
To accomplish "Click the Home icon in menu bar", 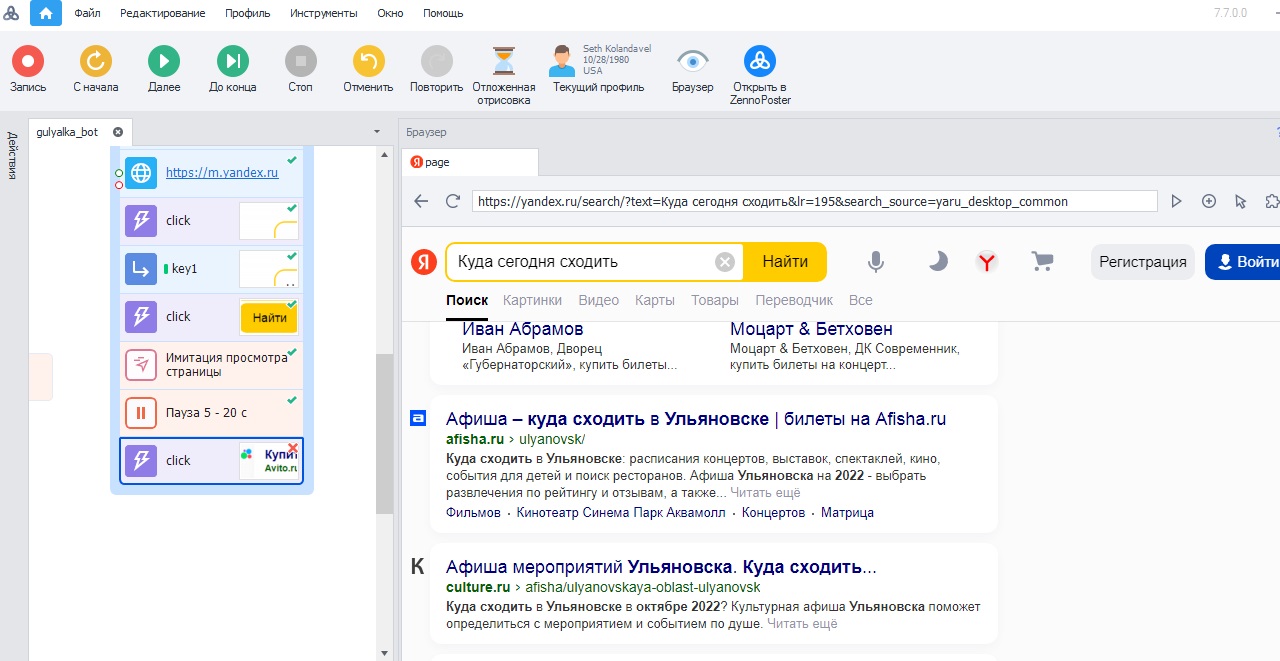I will click(x=46, y=13).
